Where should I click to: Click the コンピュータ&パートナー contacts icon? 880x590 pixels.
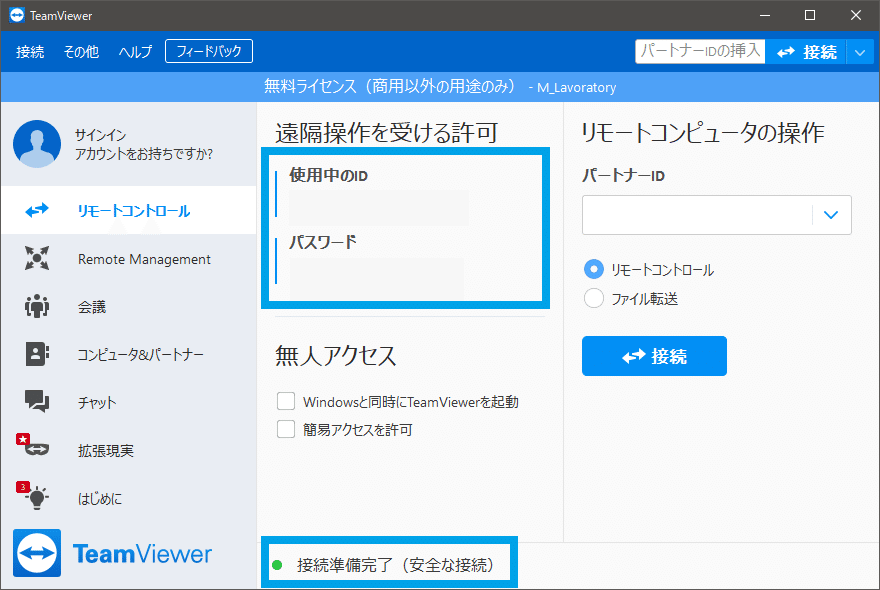[37, 354]
